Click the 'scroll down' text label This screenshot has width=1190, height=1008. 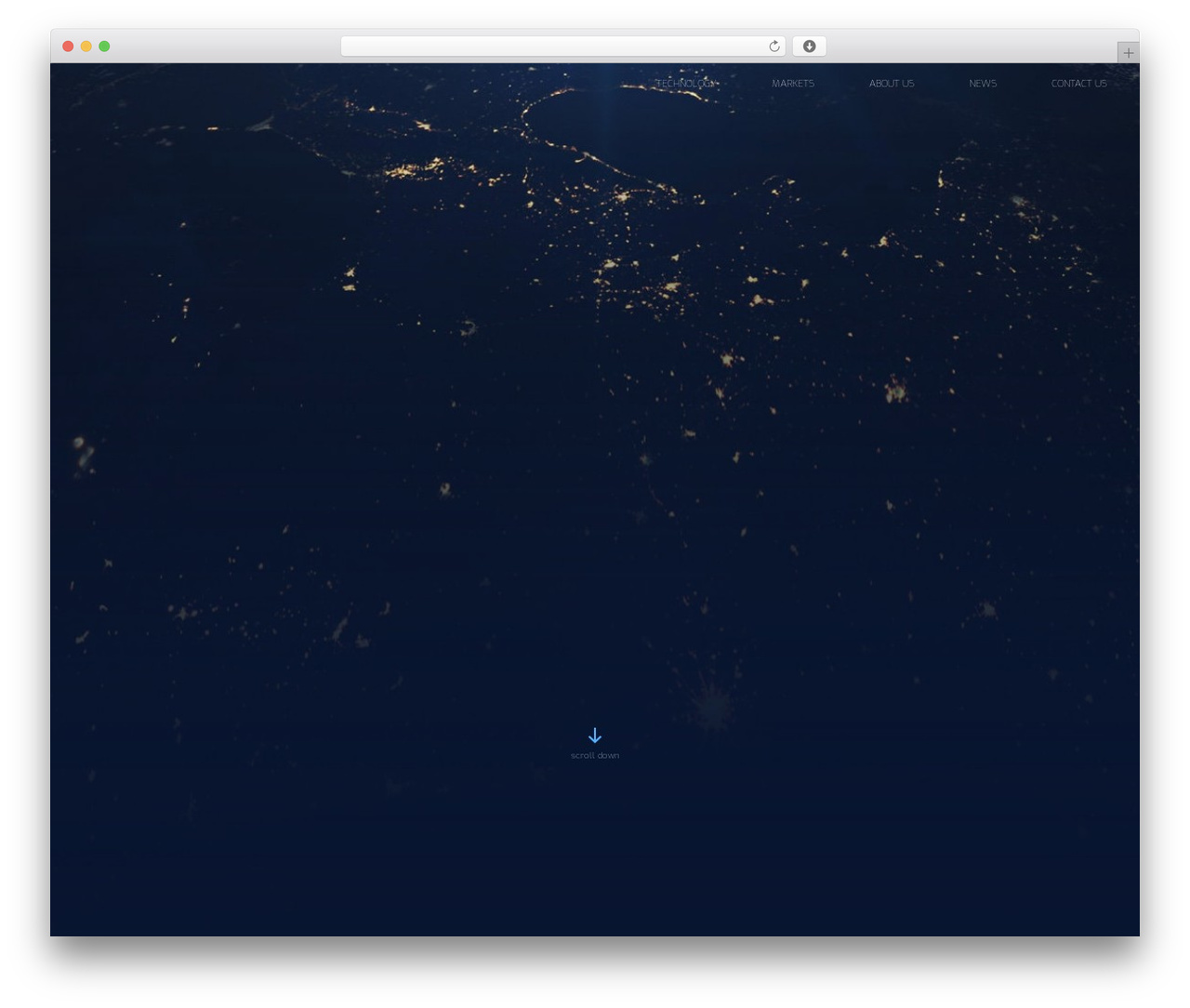pos(595,756)
